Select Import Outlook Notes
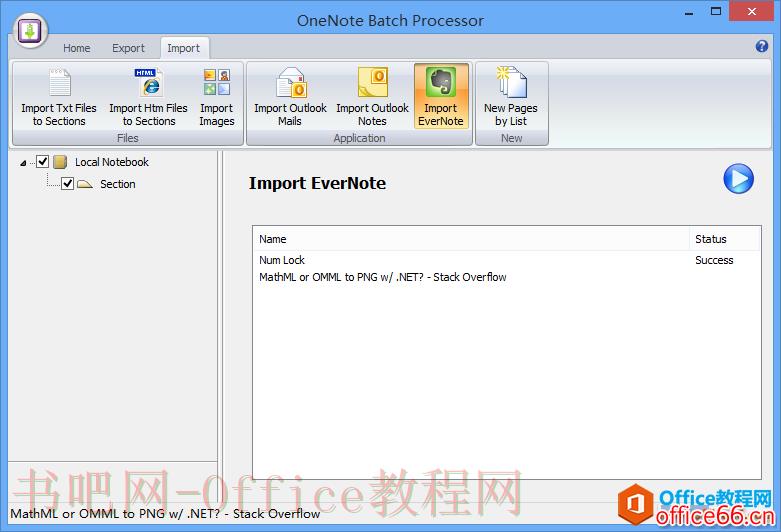Image resolution: width=781 pixels, height=532 pixels. [372, 97]
